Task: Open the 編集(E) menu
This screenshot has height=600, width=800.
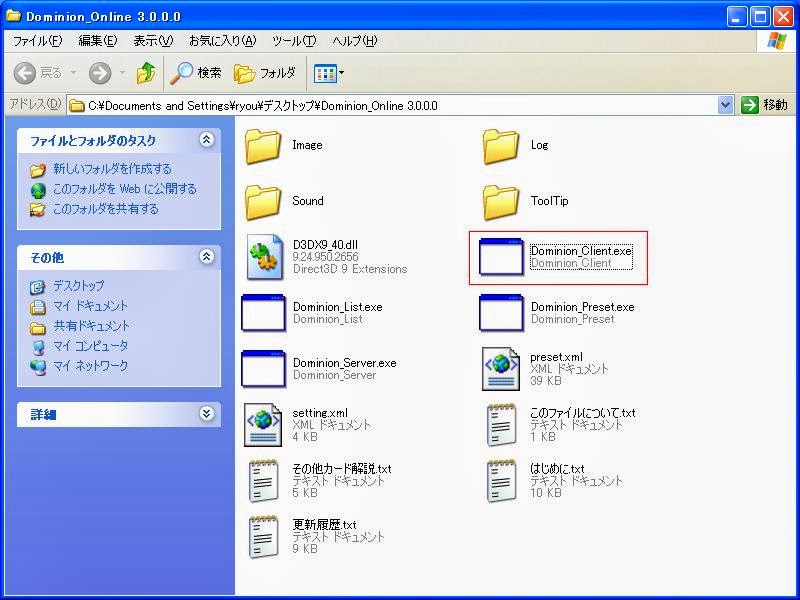Action: pos(97,41)
